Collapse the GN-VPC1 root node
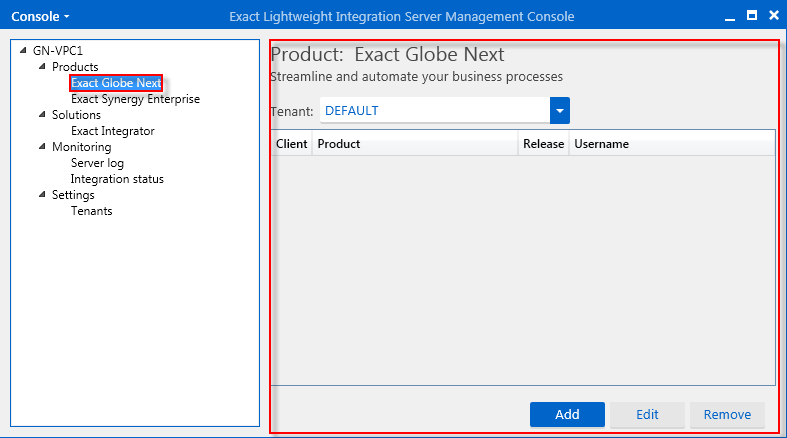This screenshot has width=787, height=438. pos(23,51)
